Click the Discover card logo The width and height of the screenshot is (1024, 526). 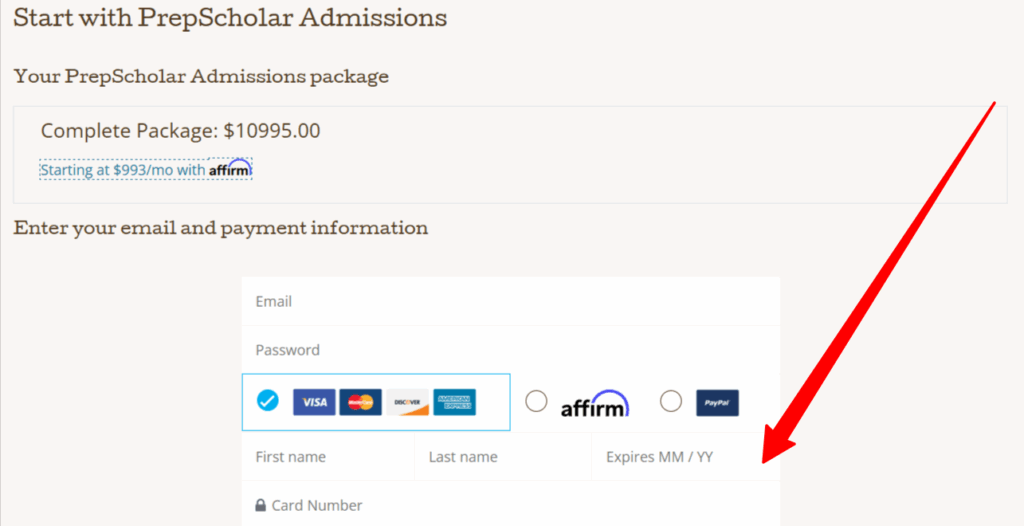(408, 402)
